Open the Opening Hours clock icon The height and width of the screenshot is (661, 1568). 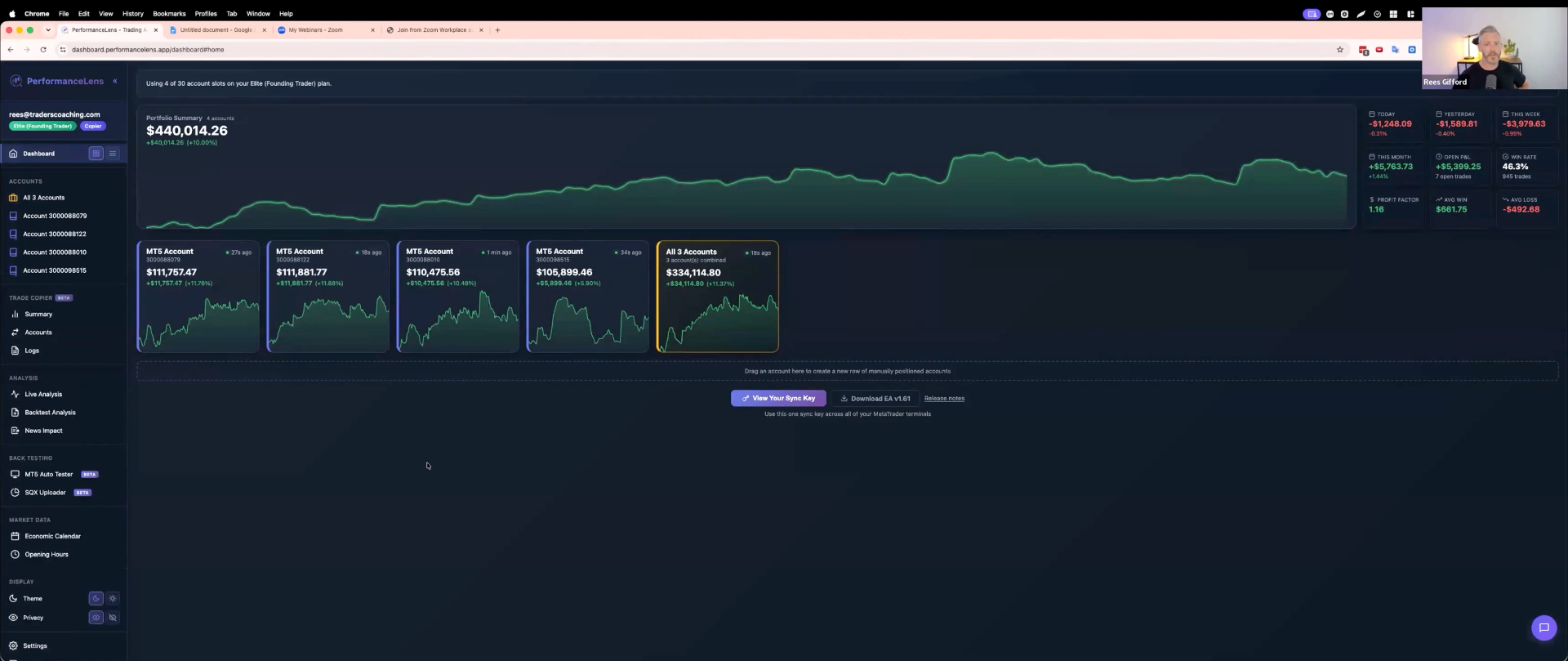click(15, 555)
